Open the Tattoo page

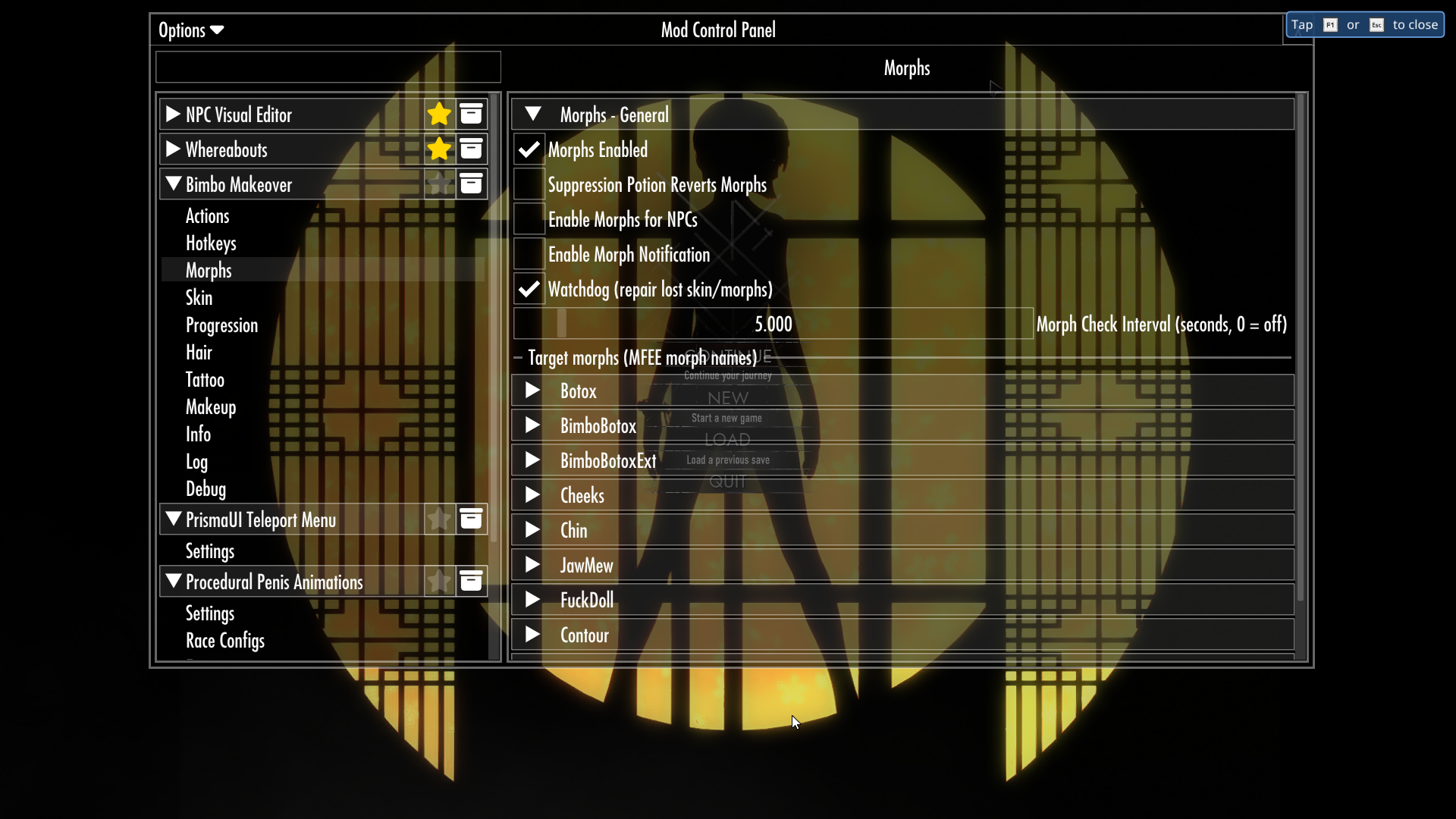(205, 380)
